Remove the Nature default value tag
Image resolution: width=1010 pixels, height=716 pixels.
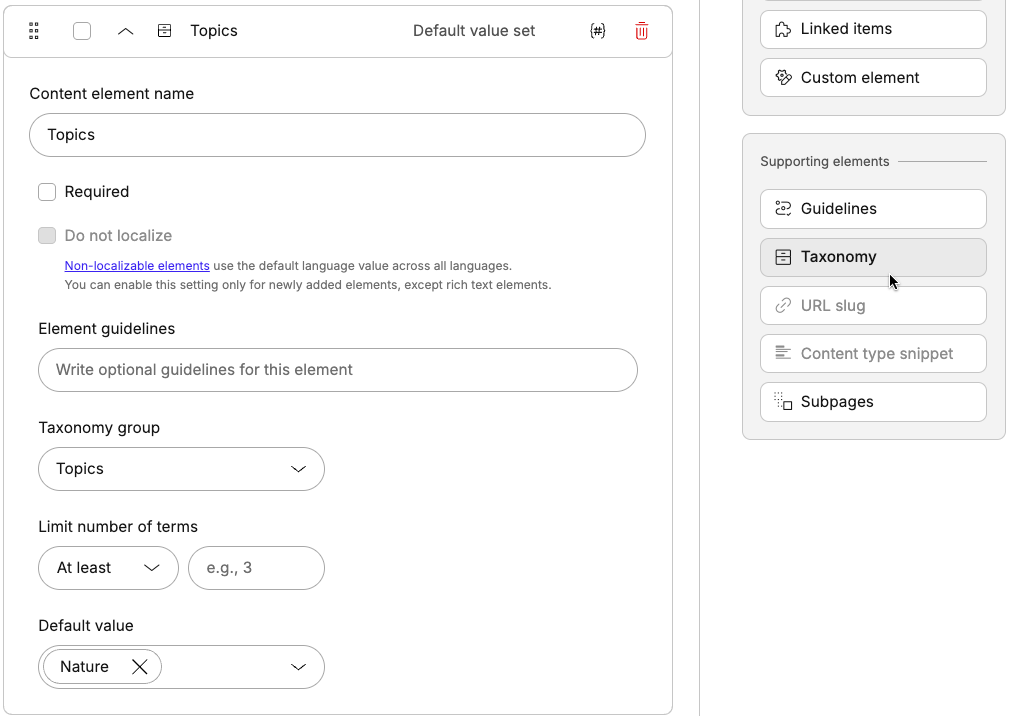140,666
